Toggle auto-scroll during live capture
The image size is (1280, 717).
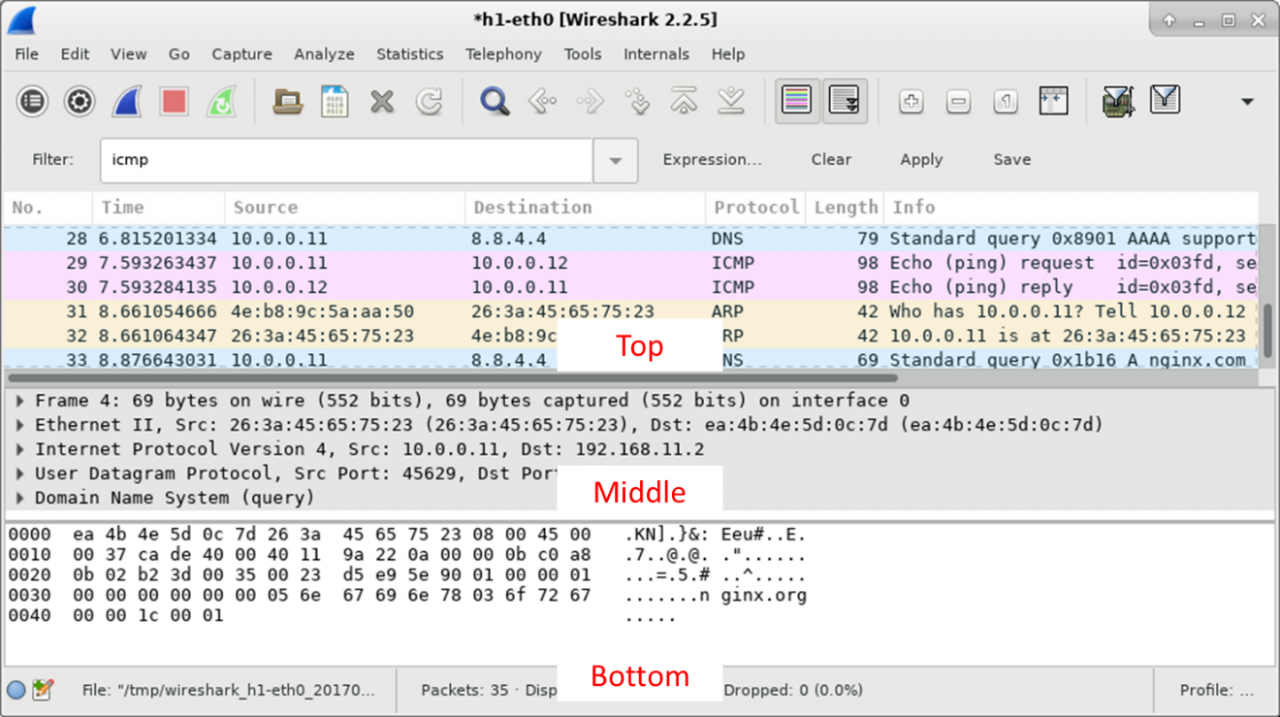pyautogui.click(x=846, y=101)
